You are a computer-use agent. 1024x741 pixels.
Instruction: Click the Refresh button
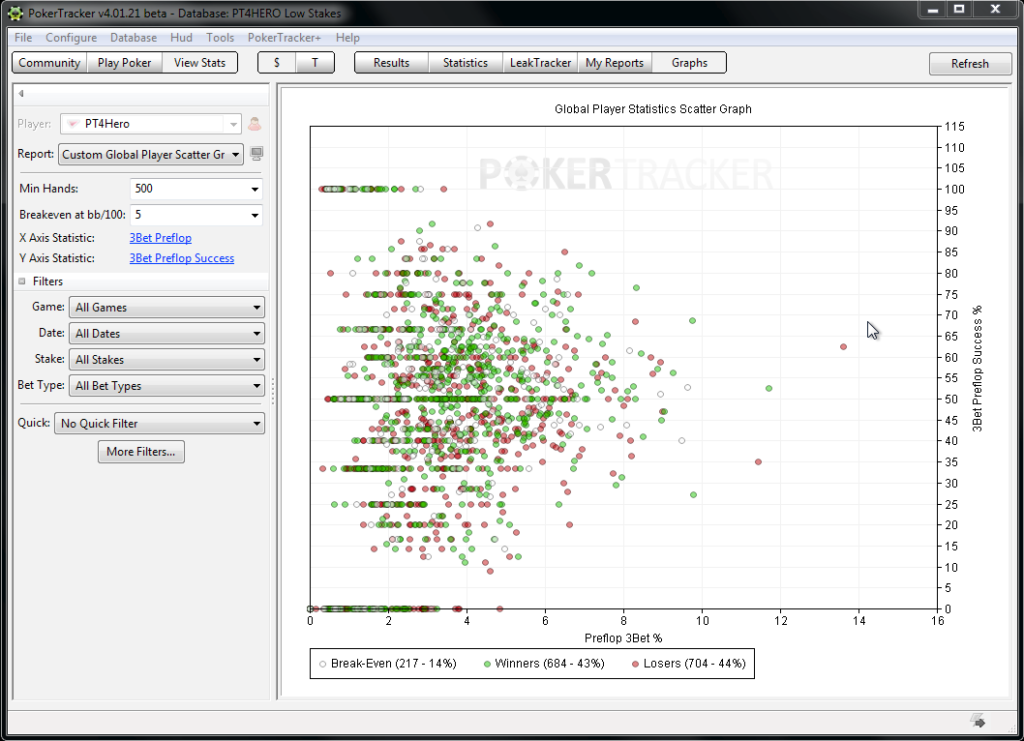click(970, 63)
